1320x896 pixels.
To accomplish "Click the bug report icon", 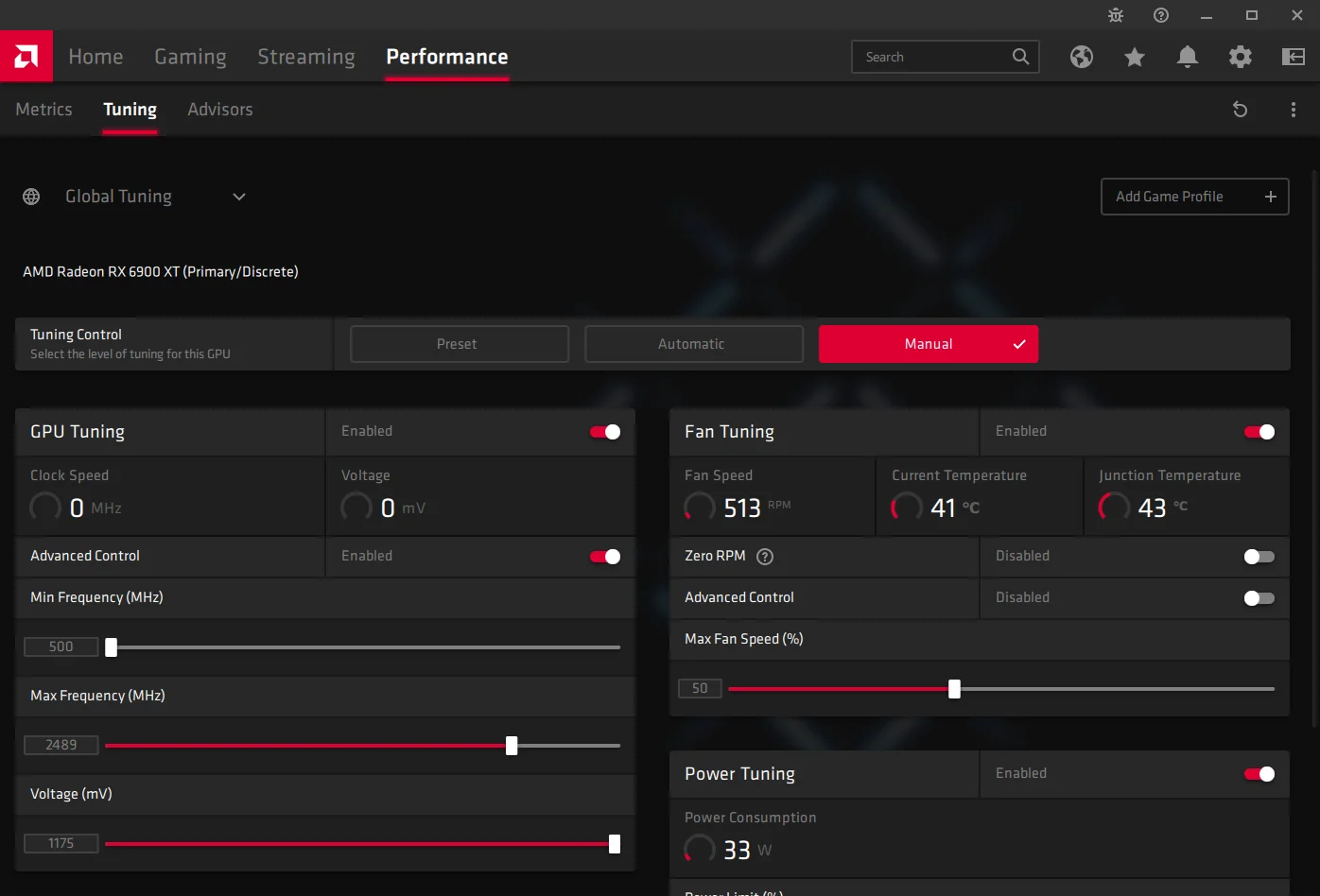I will [x=1116, y=15].
